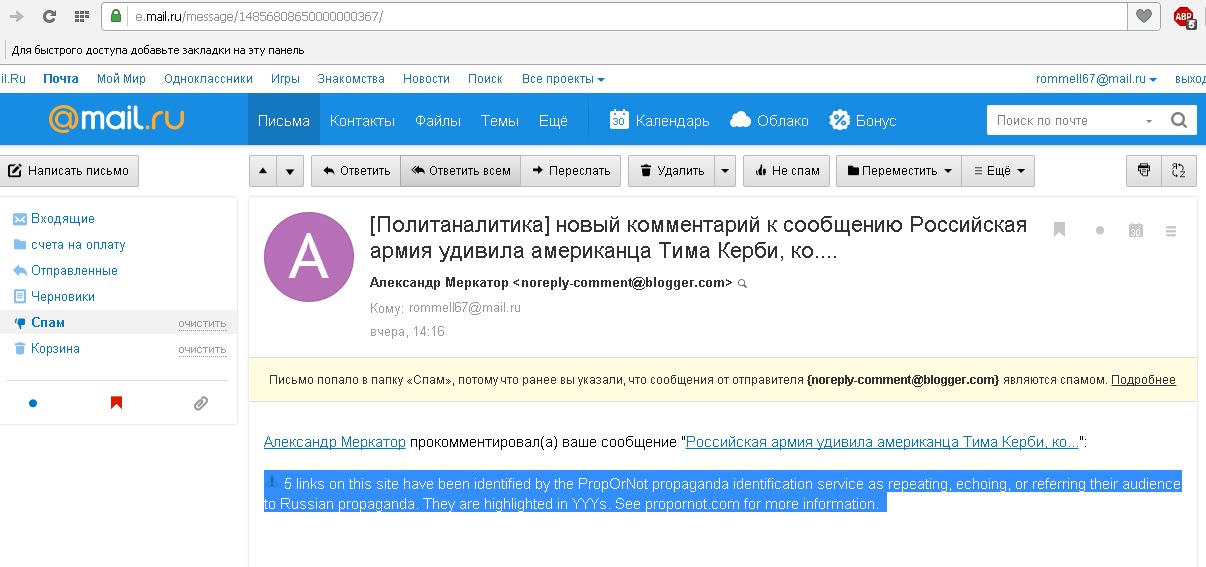Open the message options lines icon

click(x=1171, y=230)
